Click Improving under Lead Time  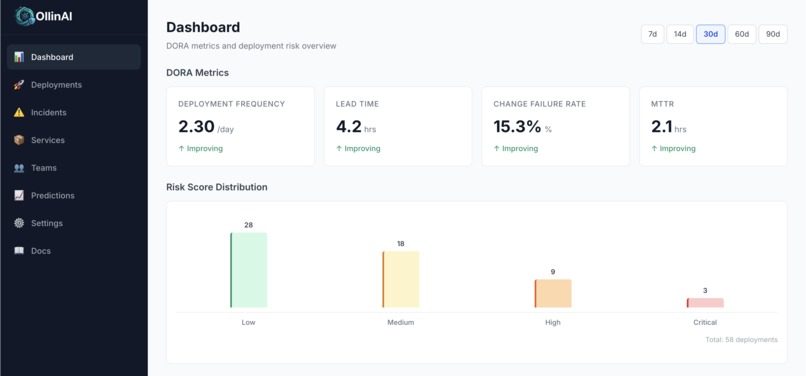point(358,149)
